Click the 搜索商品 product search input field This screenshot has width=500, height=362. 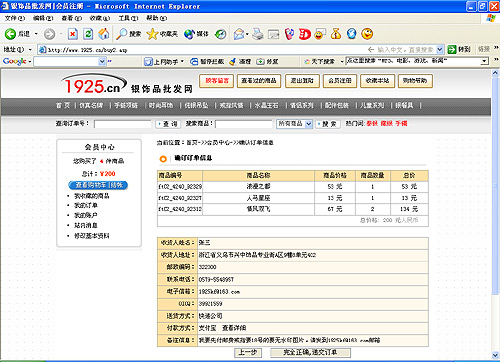pos(244,124)
